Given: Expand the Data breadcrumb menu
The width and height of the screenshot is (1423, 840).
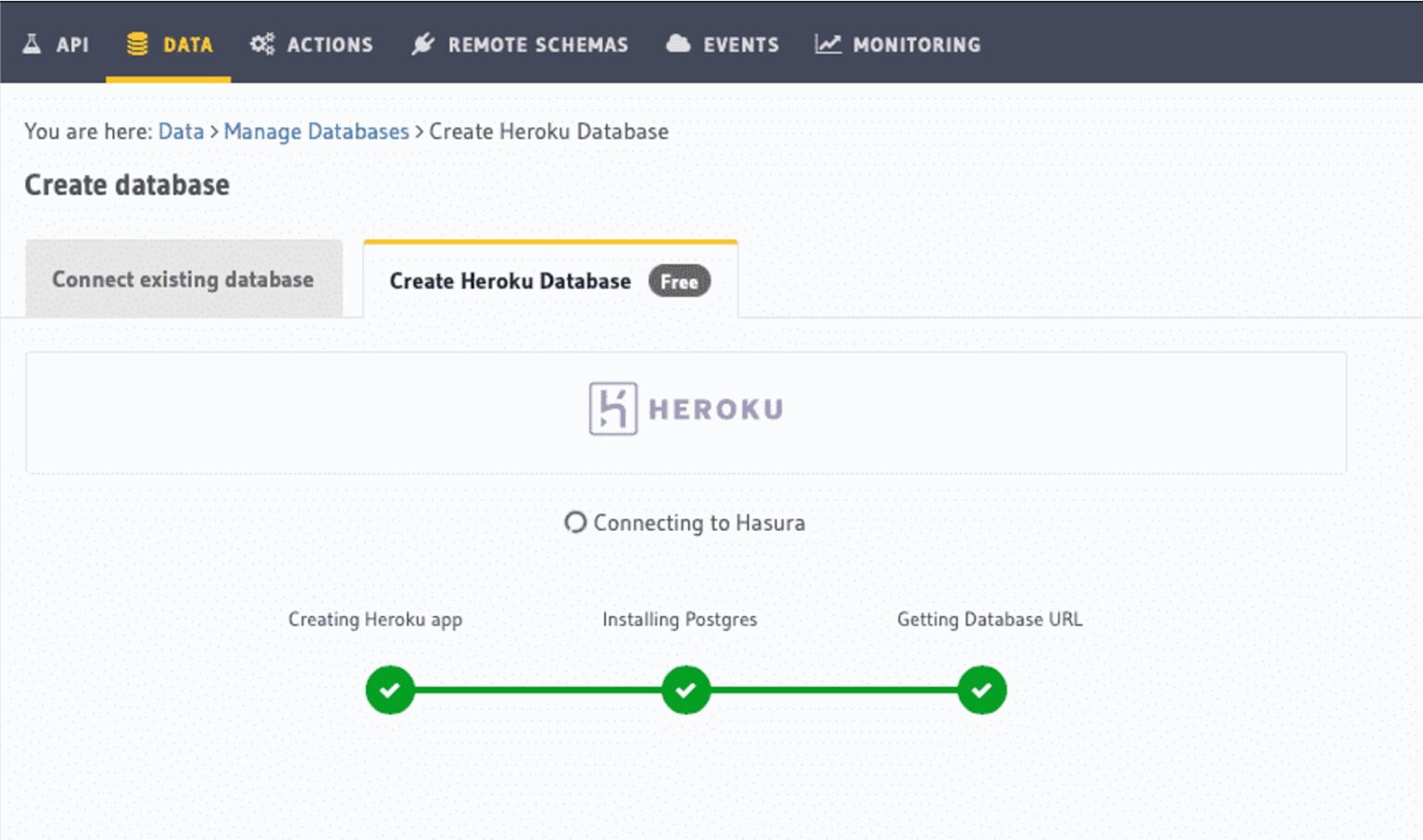Looking at the screenshot, I should coord(181,132).
